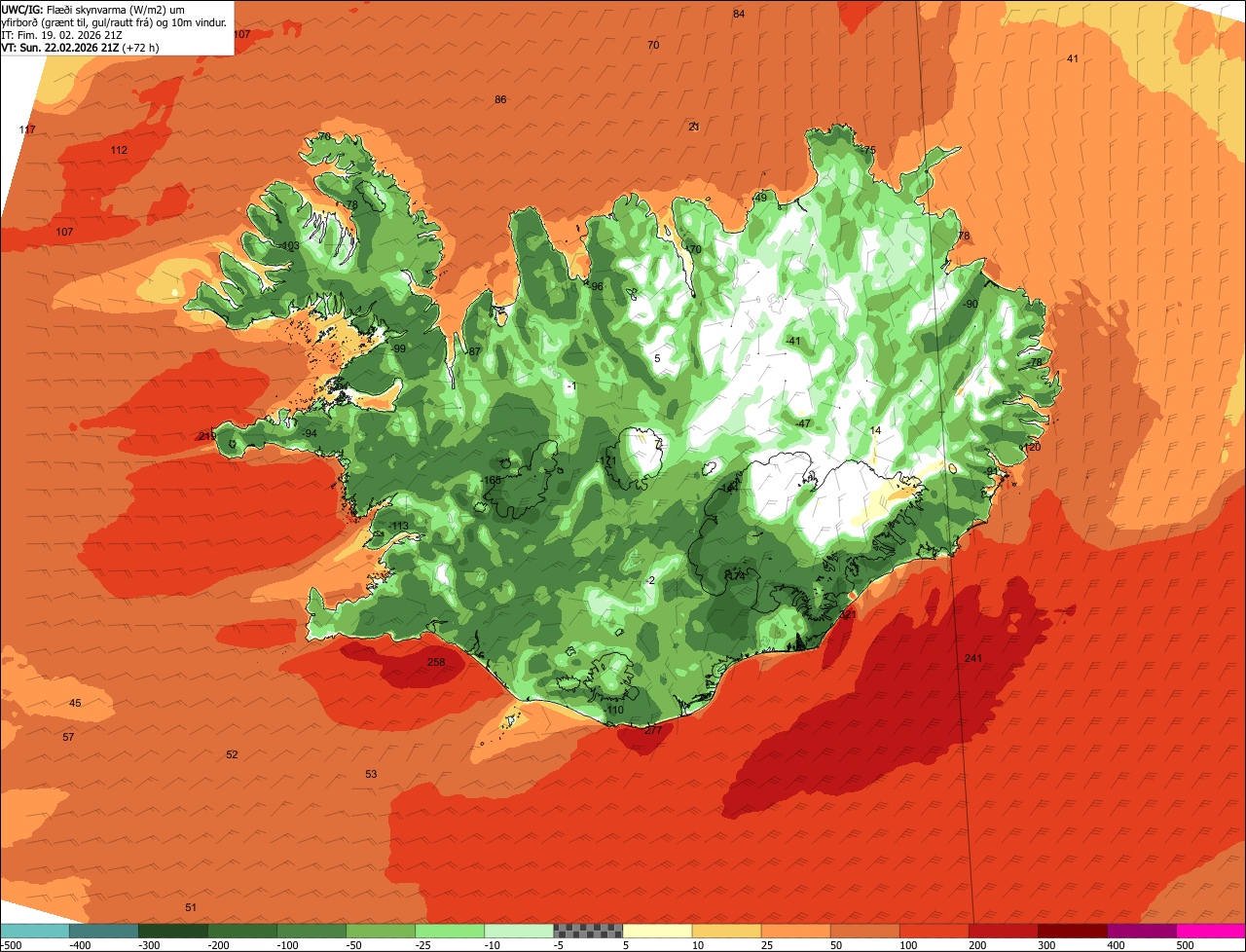Image resolution: width=1246 pixels, height=952 pixels.
Task: Click the '-300' legend label
Action: [x=148, y=945]
